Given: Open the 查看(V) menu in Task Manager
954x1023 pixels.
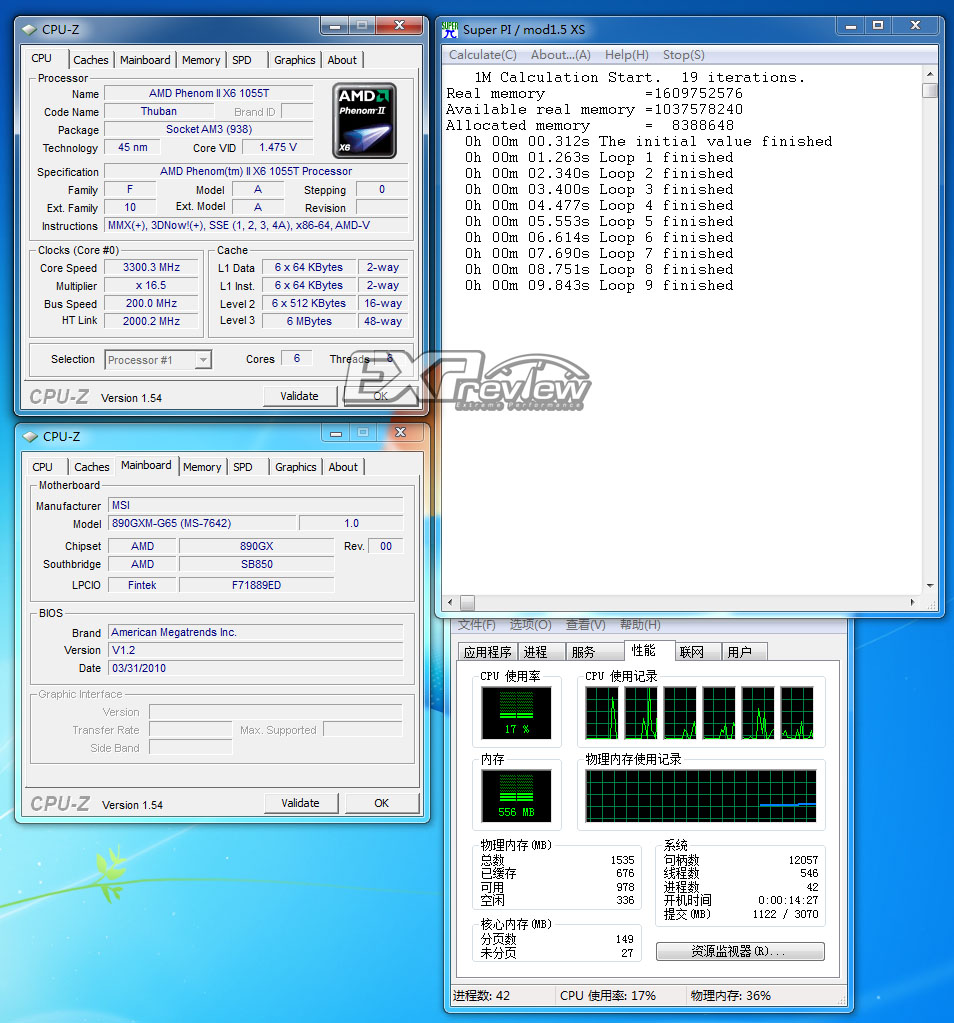Looking at the screenshot, I should [x=585, y=625].
